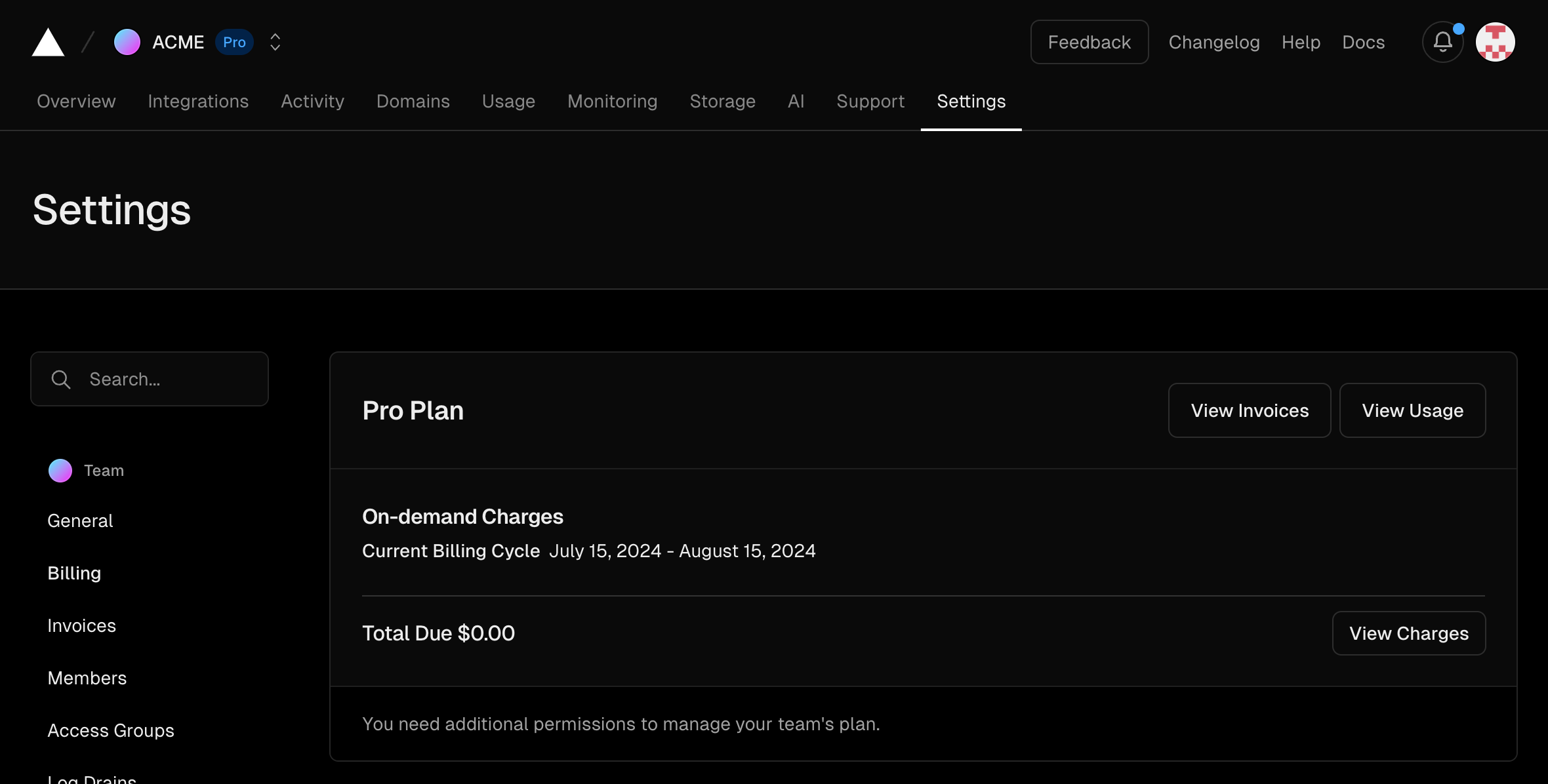Click the Vercel triangle logo
The image size is (1548, 784).
click(48, 43)
